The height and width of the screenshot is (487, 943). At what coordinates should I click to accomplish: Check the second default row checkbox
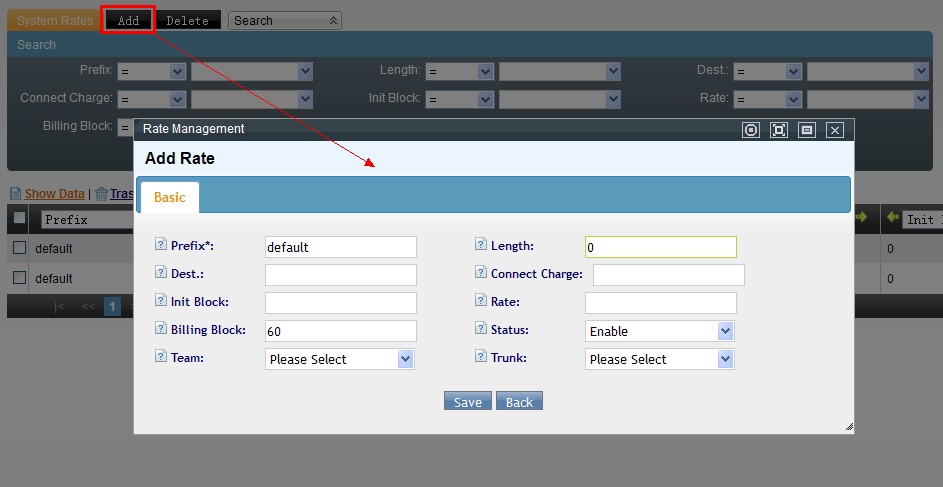(x=19, y=278)
